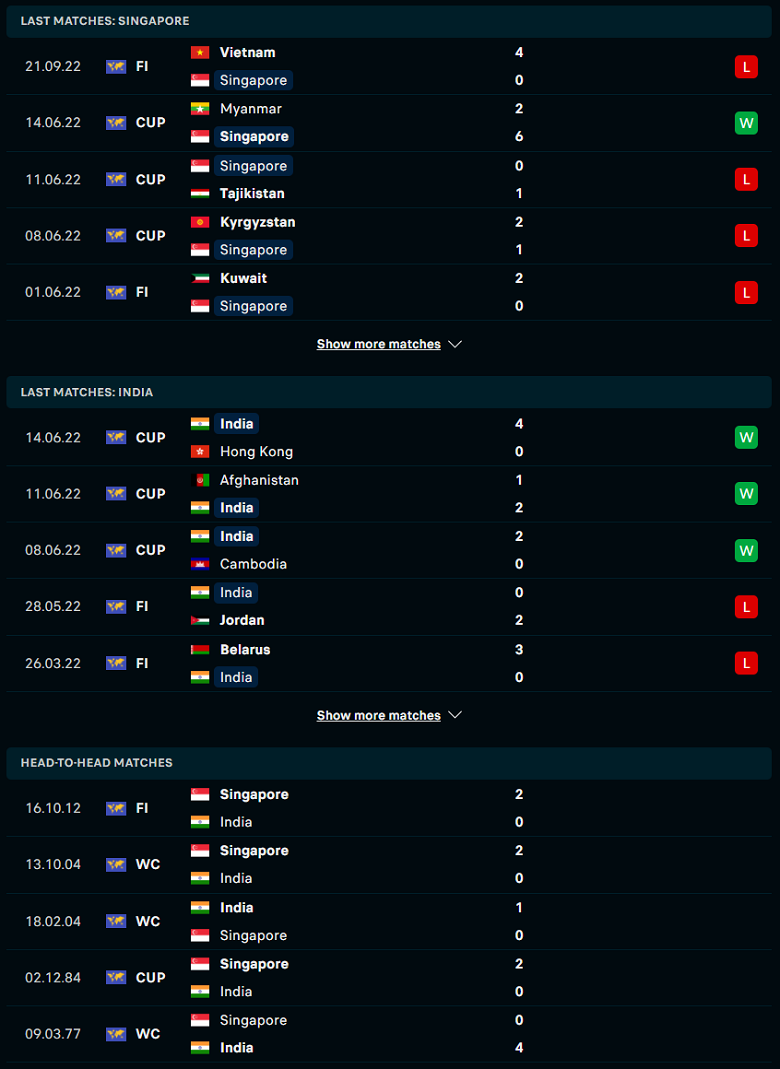The width and height of the screenshot is (780, 1069).
Task: Click the Kuwait flag icon
Action: pos(200,278)
